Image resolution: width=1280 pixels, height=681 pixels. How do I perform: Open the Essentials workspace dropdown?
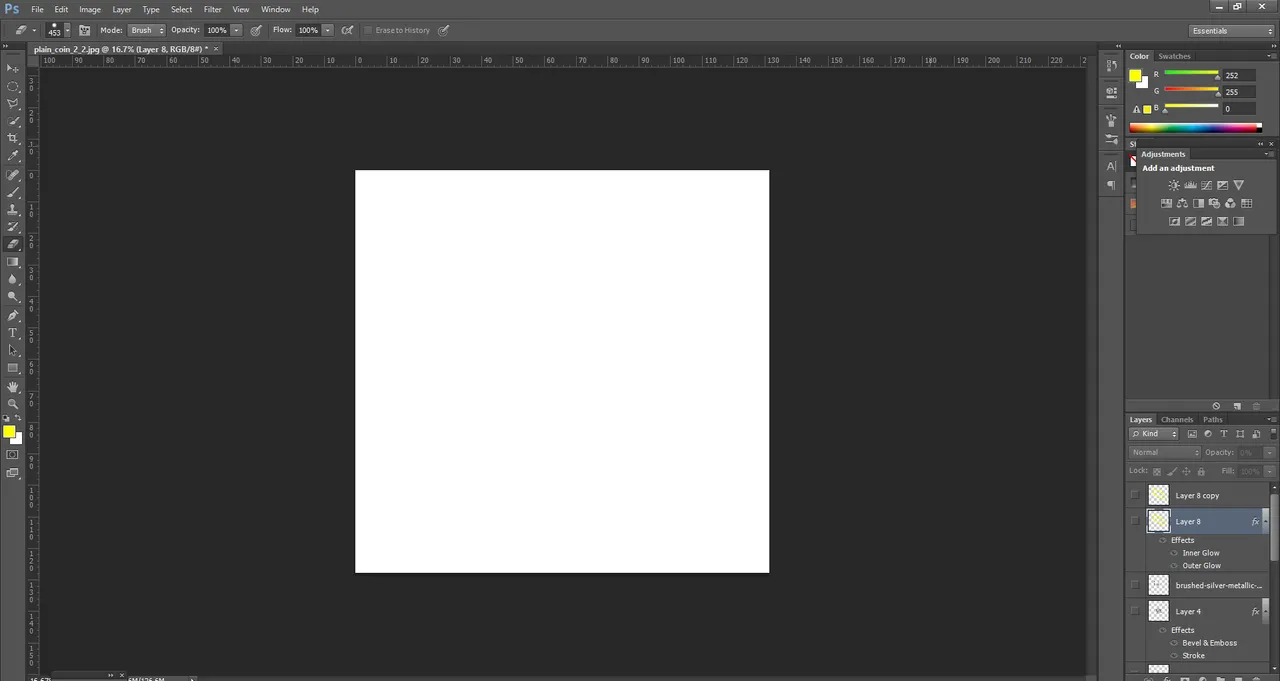[1233, 31]
